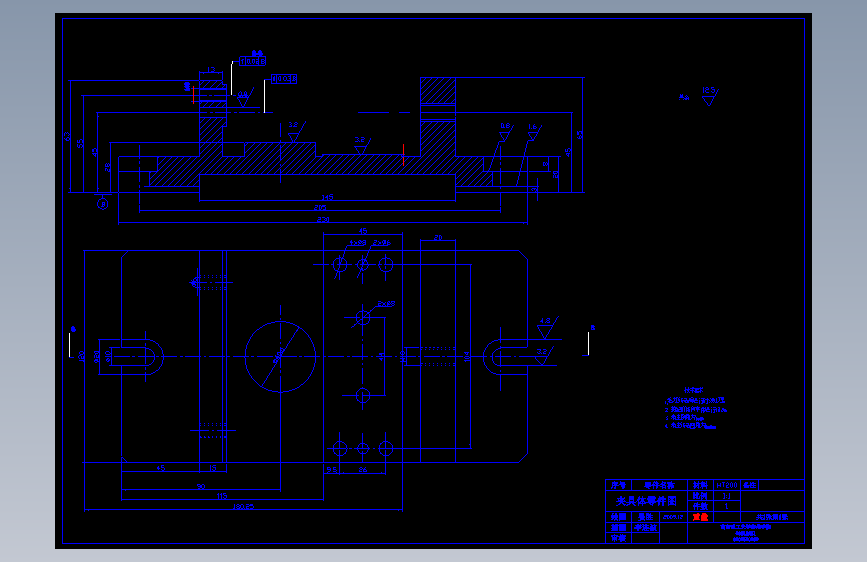Select the 65 height dimension at right
This screenshot has height=562, width=867.
pyautogui.click(x=579, y=134)
